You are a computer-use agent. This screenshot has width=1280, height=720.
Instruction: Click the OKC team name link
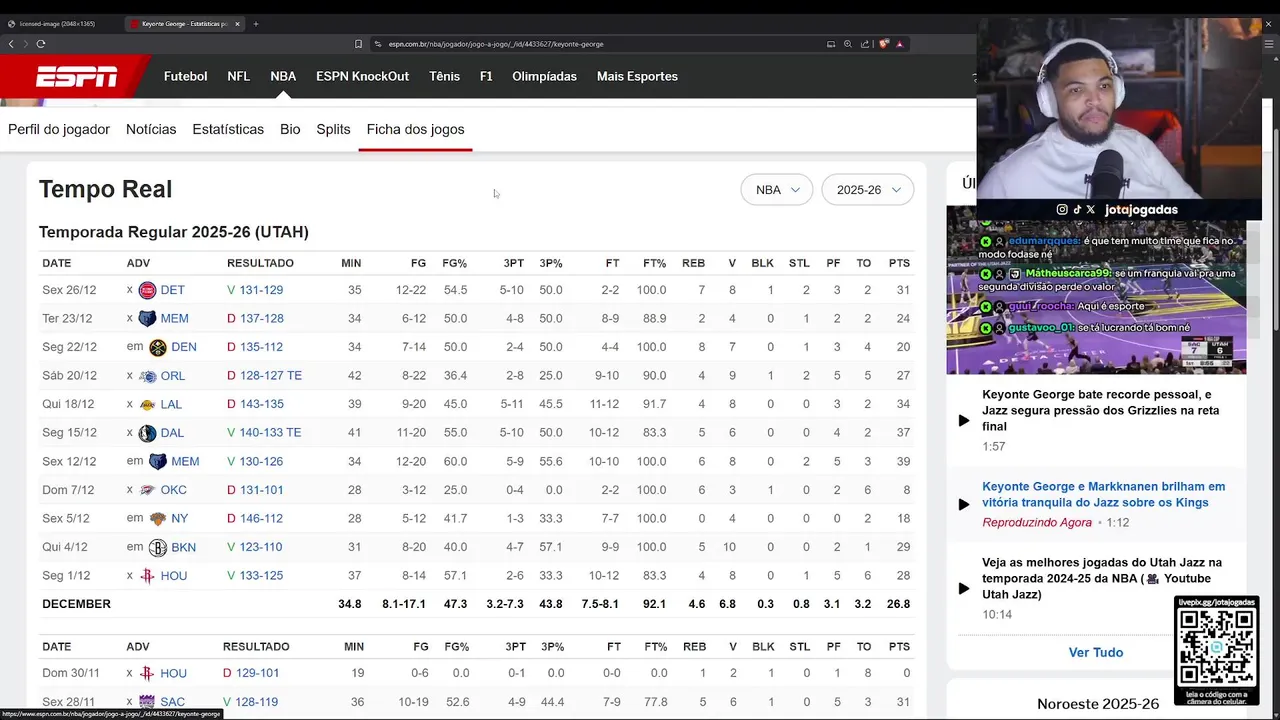pos(173,490)
